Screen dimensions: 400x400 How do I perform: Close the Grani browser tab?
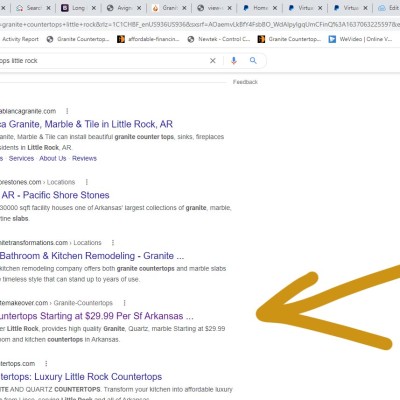click(x=184, y=8)
